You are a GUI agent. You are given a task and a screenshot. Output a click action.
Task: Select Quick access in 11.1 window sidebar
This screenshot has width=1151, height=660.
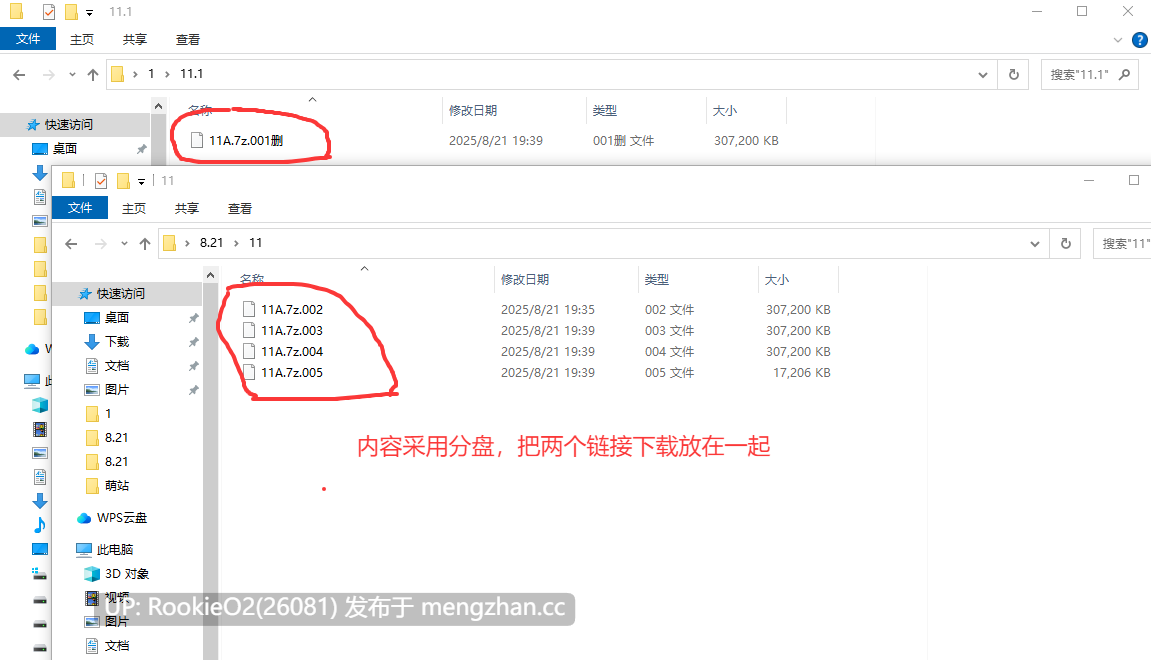(x=75, y=125)
